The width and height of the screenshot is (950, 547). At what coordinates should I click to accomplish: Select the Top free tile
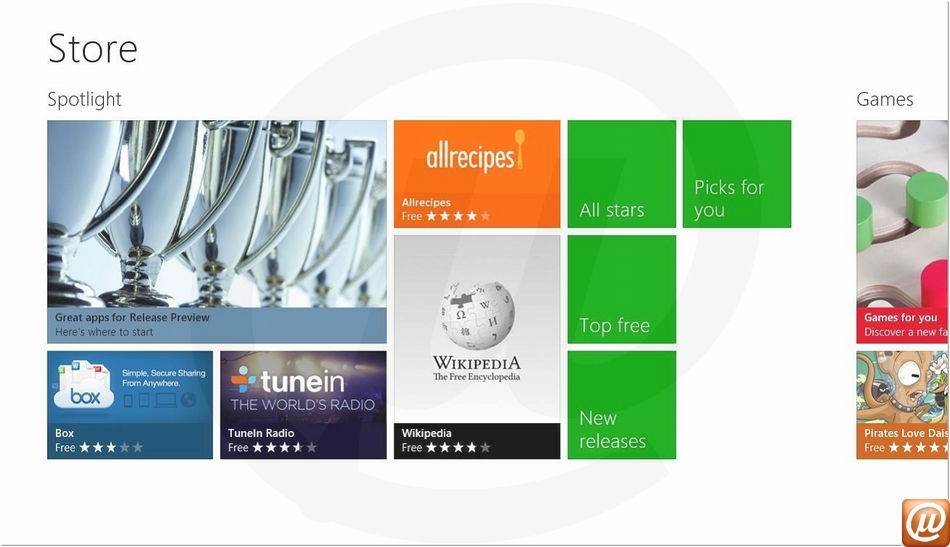pos(622,290)
